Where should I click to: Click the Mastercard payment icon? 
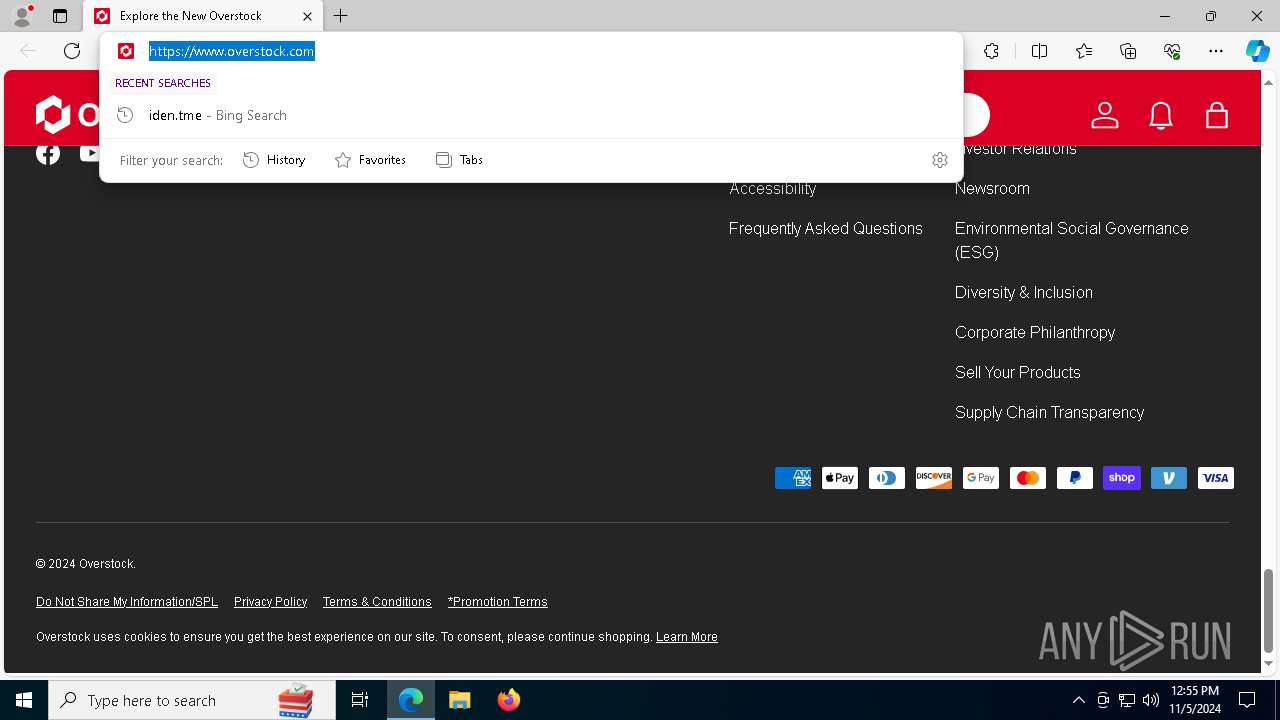tap(1028, 478)
